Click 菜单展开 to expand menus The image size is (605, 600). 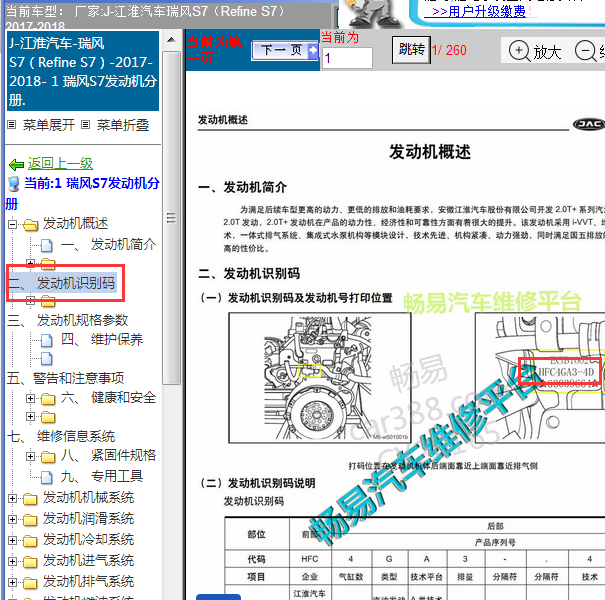[49, 125]
